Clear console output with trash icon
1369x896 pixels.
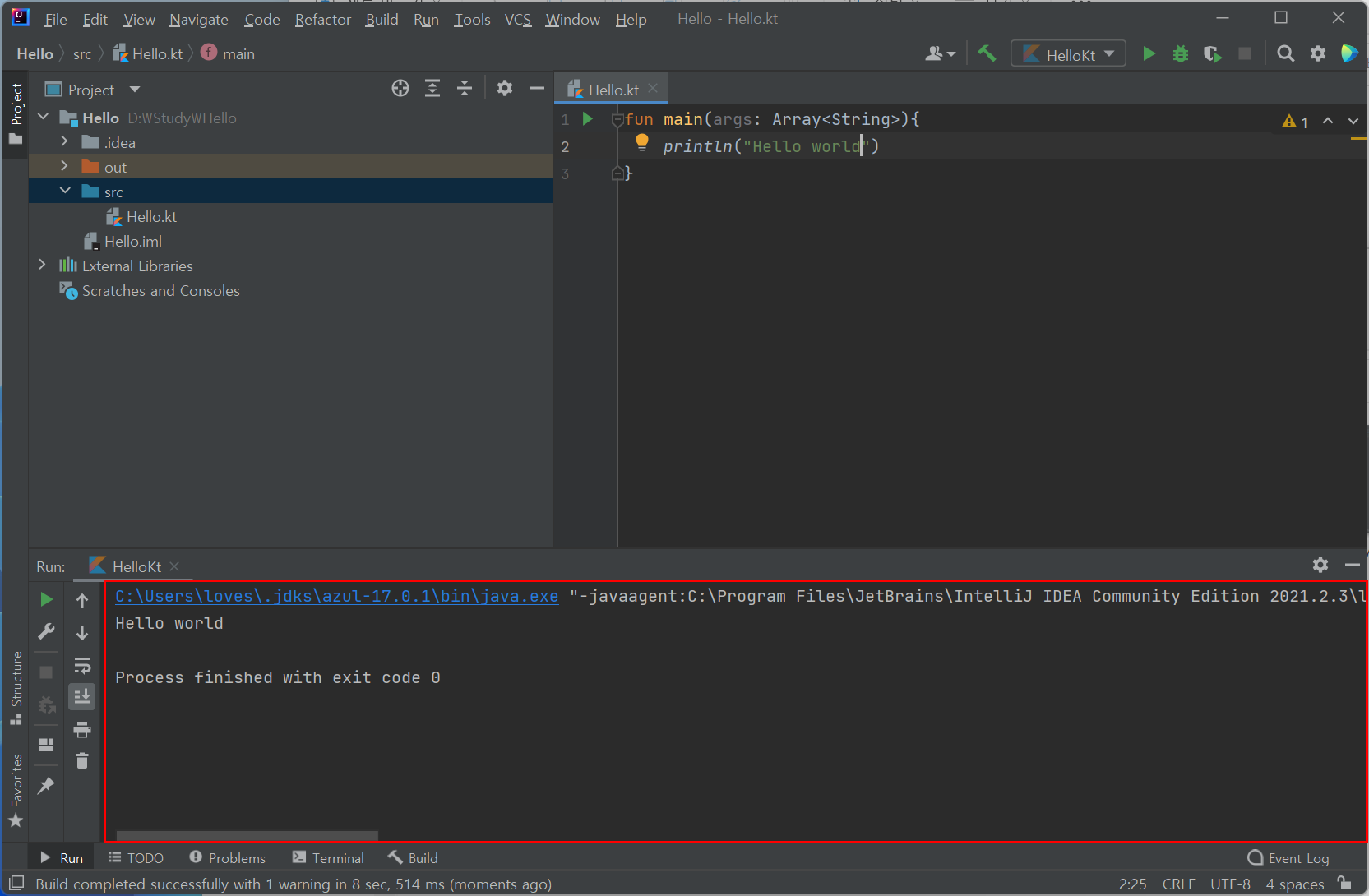(x=82, y=761)
